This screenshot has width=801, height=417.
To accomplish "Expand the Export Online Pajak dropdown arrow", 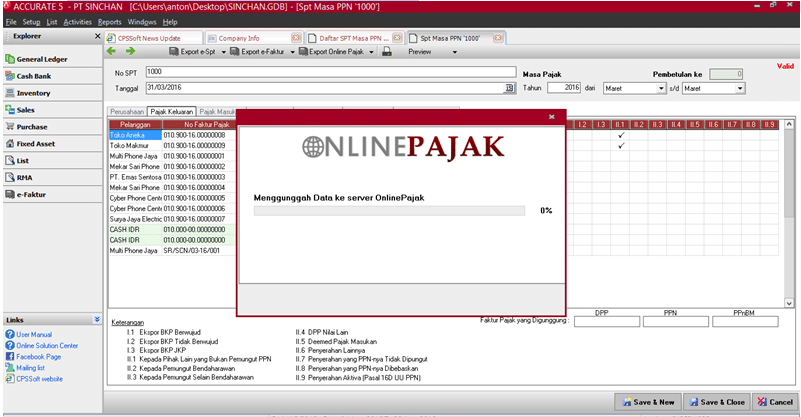I will 371,52.
